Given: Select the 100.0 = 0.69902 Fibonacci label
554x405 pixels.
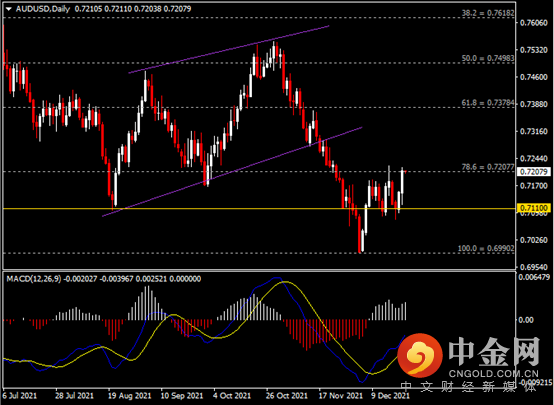Looking at the screenshot, I should point(486,248).
